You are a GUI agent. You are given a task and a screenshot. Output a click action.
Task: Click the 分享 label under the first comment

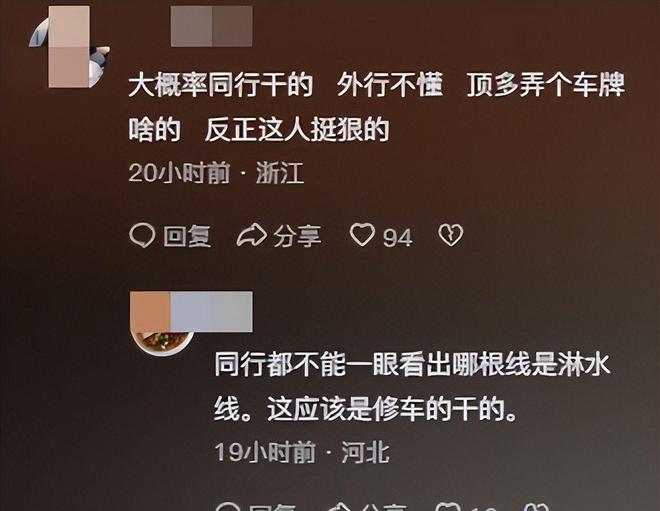click(x=297, y=236)
